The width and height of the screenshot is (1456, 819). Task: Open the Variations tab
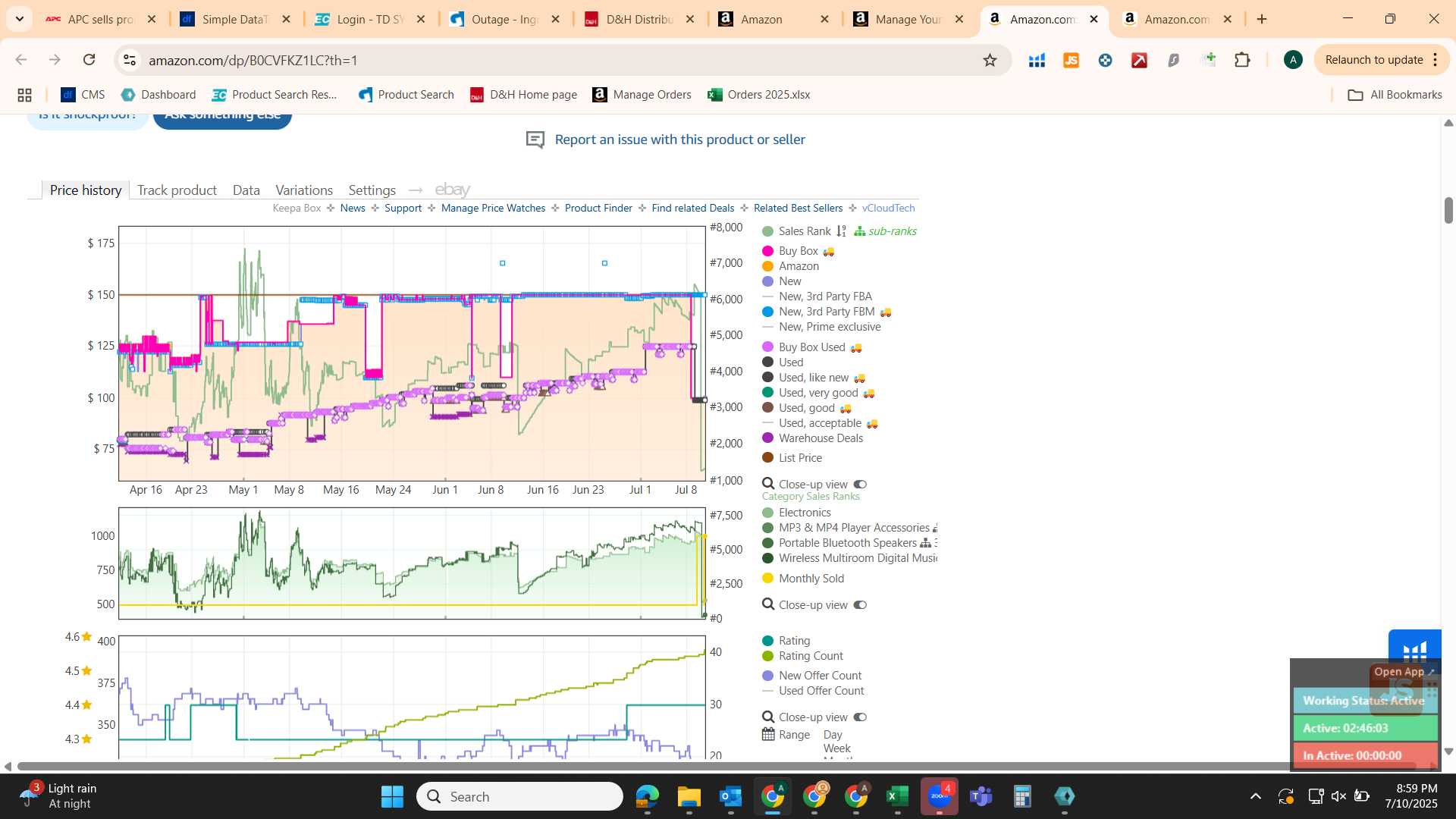click(304, 190)
